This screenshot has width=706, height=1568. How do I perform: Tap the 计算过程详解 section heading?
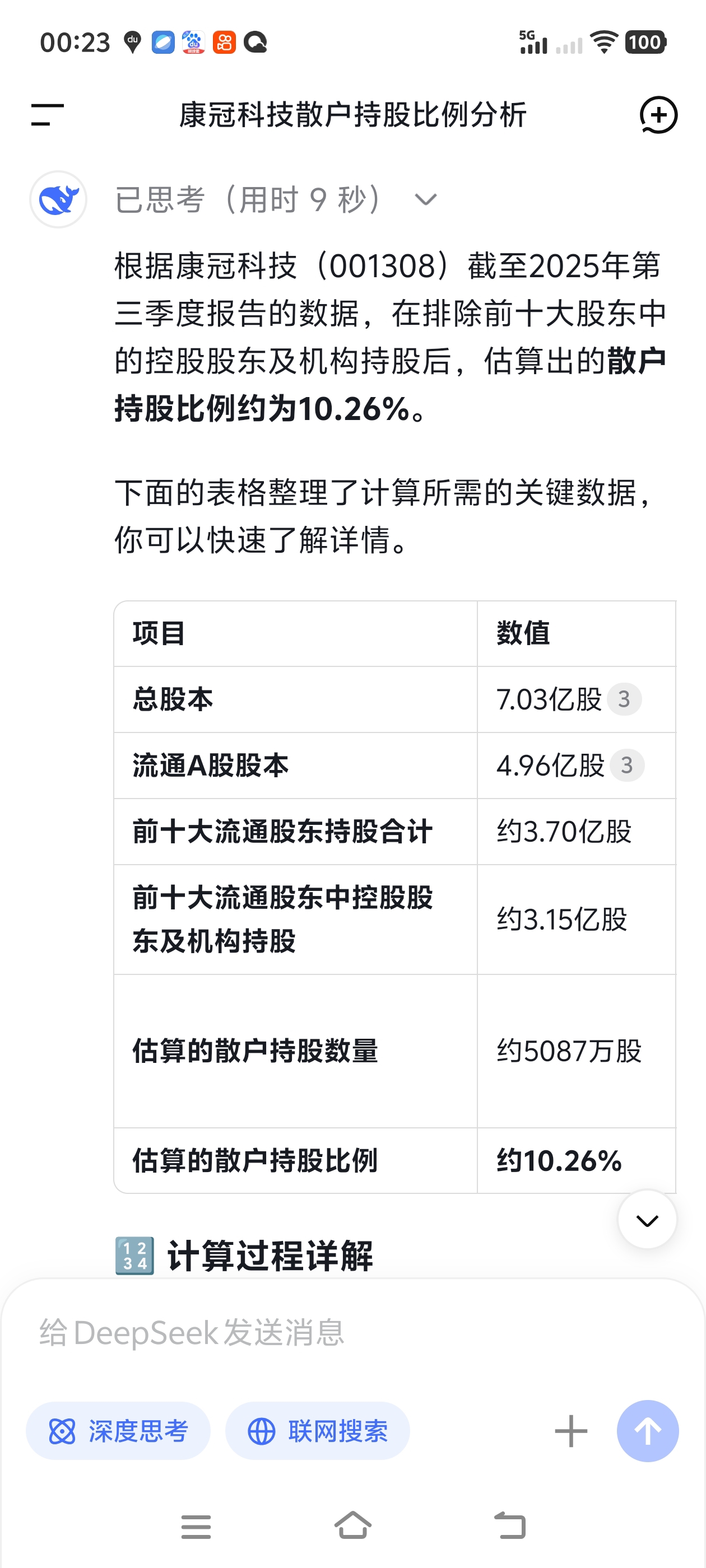tap(270, 1255)
